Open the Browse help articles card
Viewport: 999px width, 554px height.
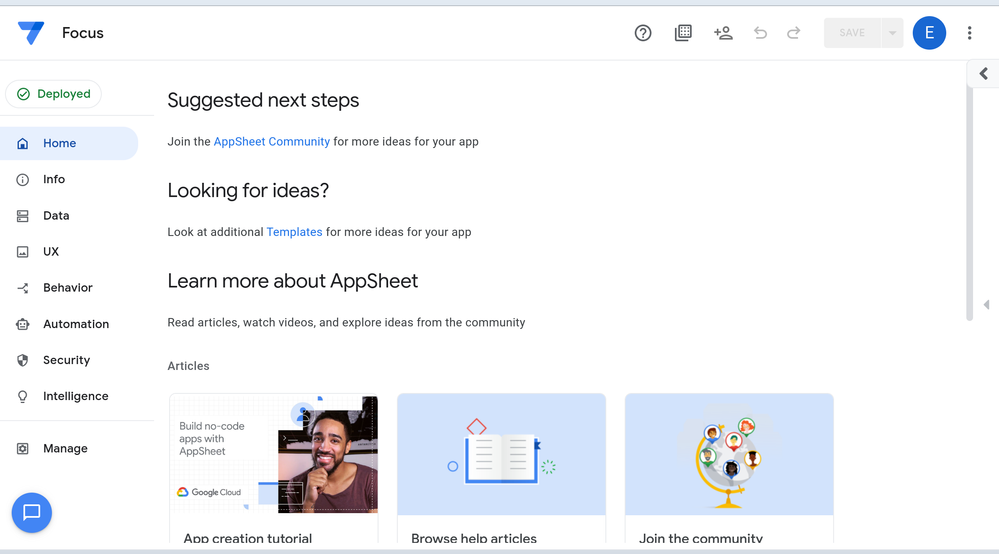tap(501, 468)
